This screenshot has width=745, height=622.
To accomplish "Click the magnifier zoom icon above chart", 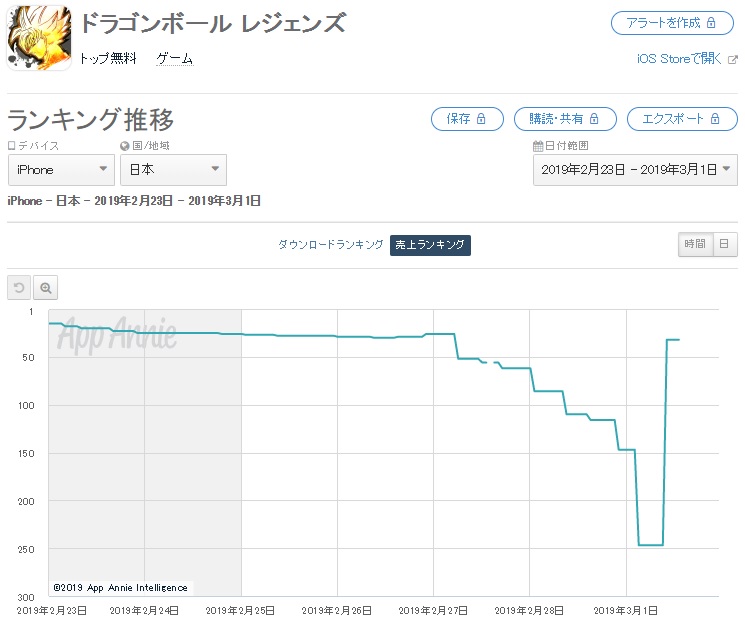I will pyautogui.click(x=46, y=287).
